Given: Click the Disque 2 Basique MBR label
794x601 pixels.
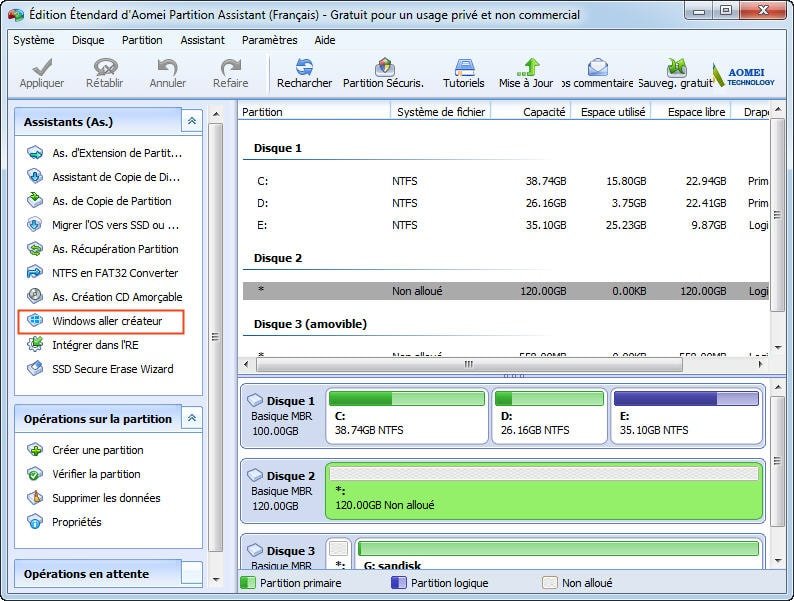Looking at the screenshot, I should pyautogui.click(x=283, y=491).
